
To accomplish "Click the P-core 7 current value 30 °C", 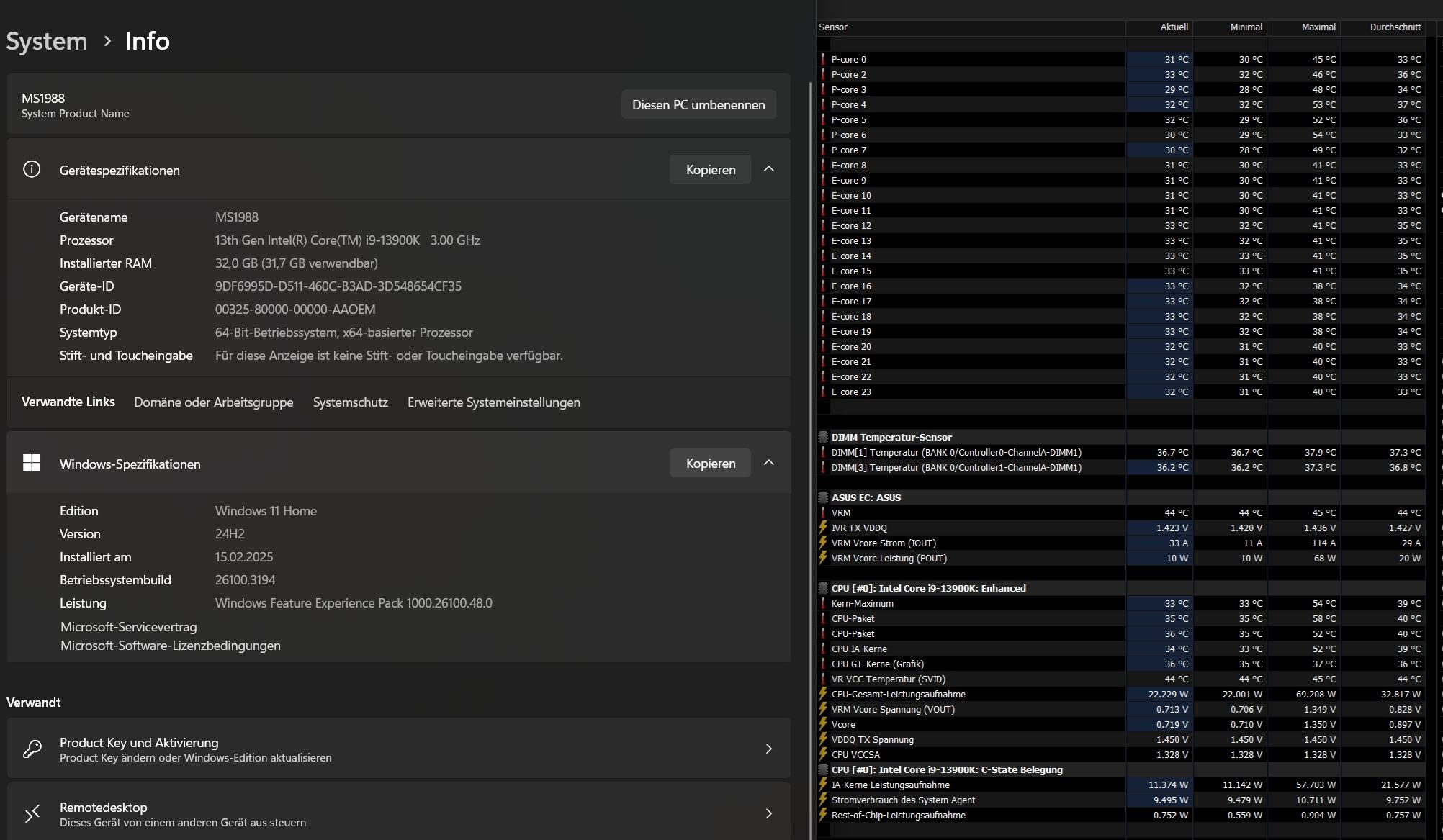I will pyautogui.click(x=1177, y=150).
